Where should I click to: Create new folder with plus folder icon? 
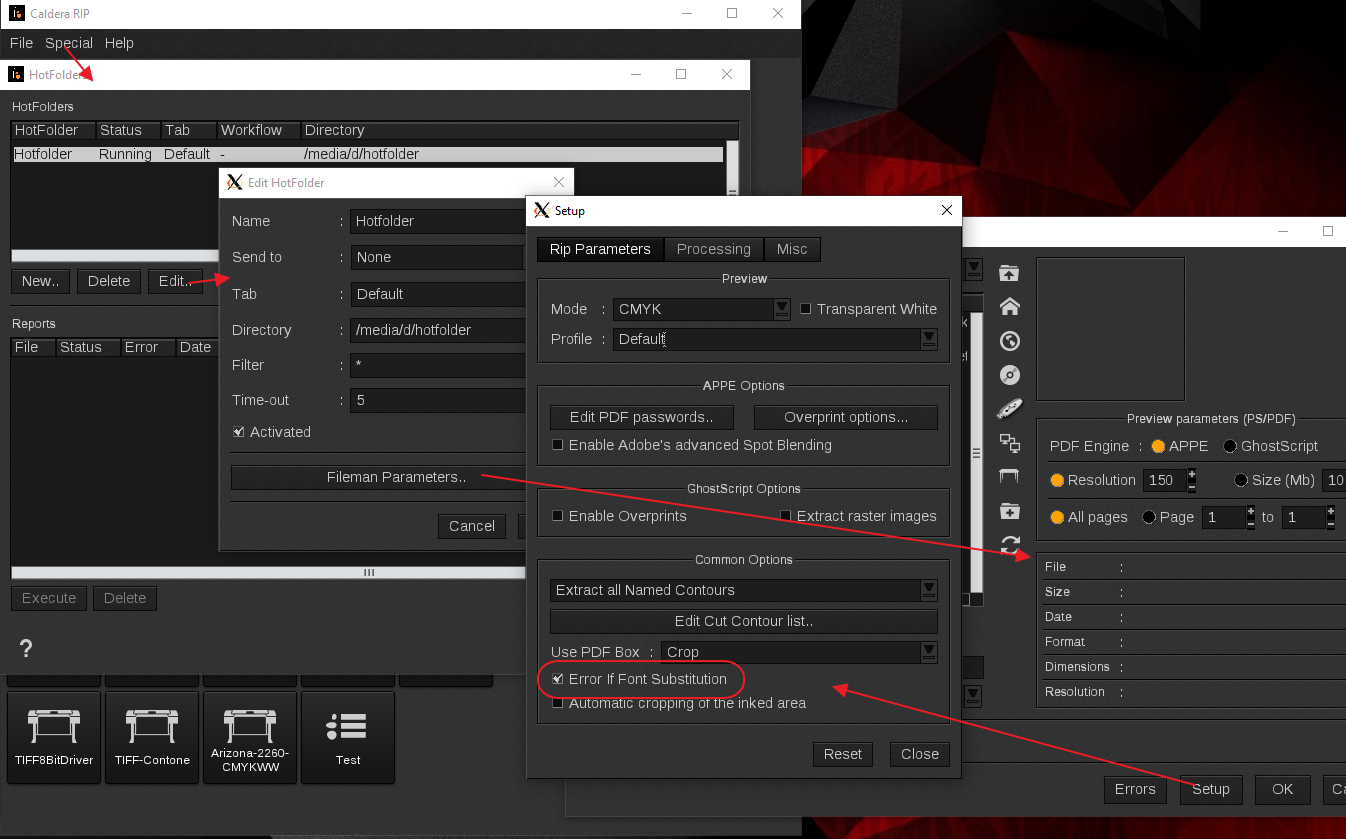[1010, 511]
